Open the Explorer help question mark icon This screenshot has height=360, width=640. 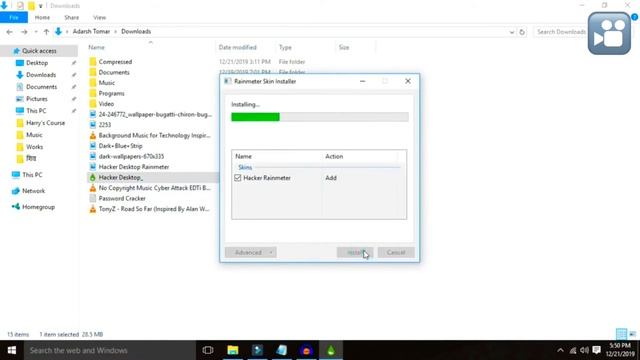click(634, 17)
